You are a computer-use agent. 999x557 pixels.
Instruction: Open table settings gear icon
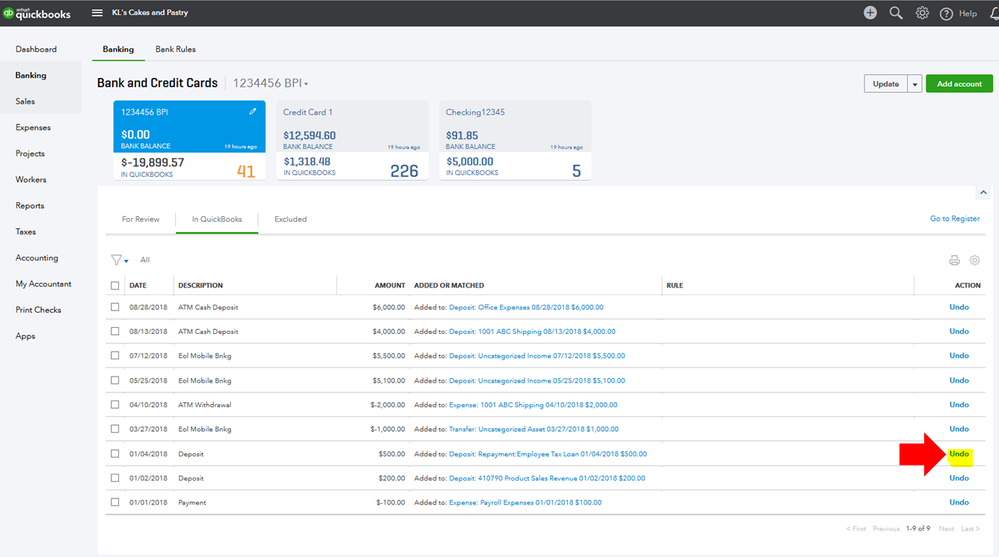(975, 260)
